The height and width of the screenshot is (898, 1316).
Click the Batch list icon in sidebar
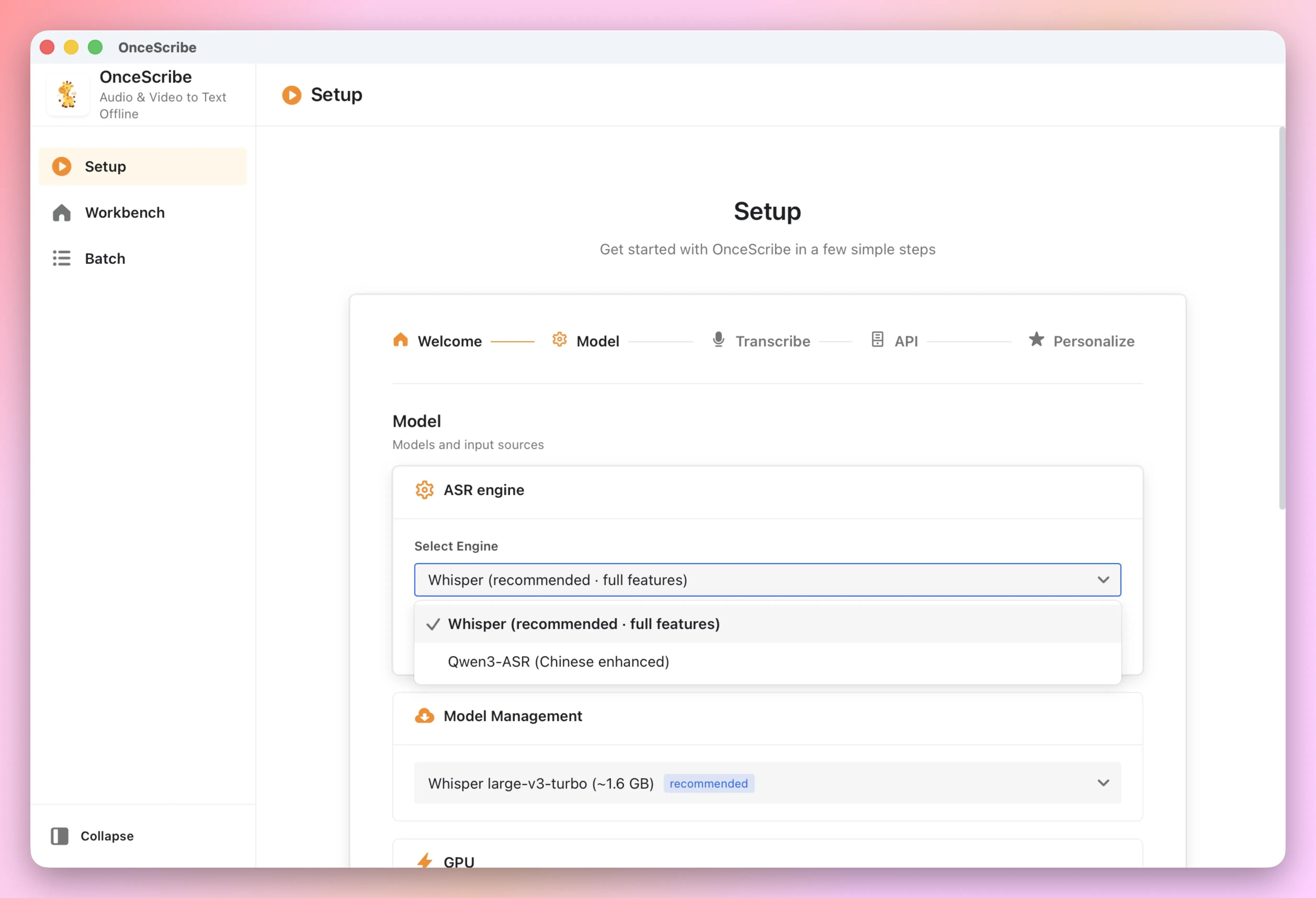62,258
